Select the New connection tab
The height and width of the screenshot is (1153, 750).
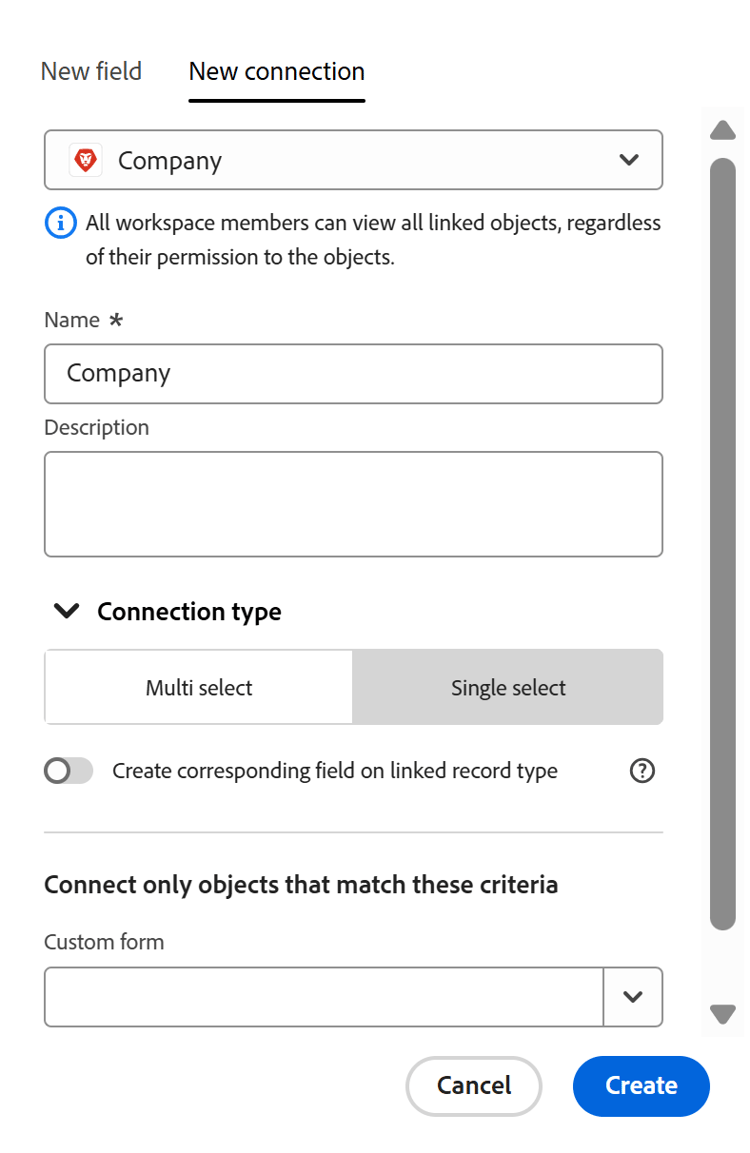coord(276,71)
